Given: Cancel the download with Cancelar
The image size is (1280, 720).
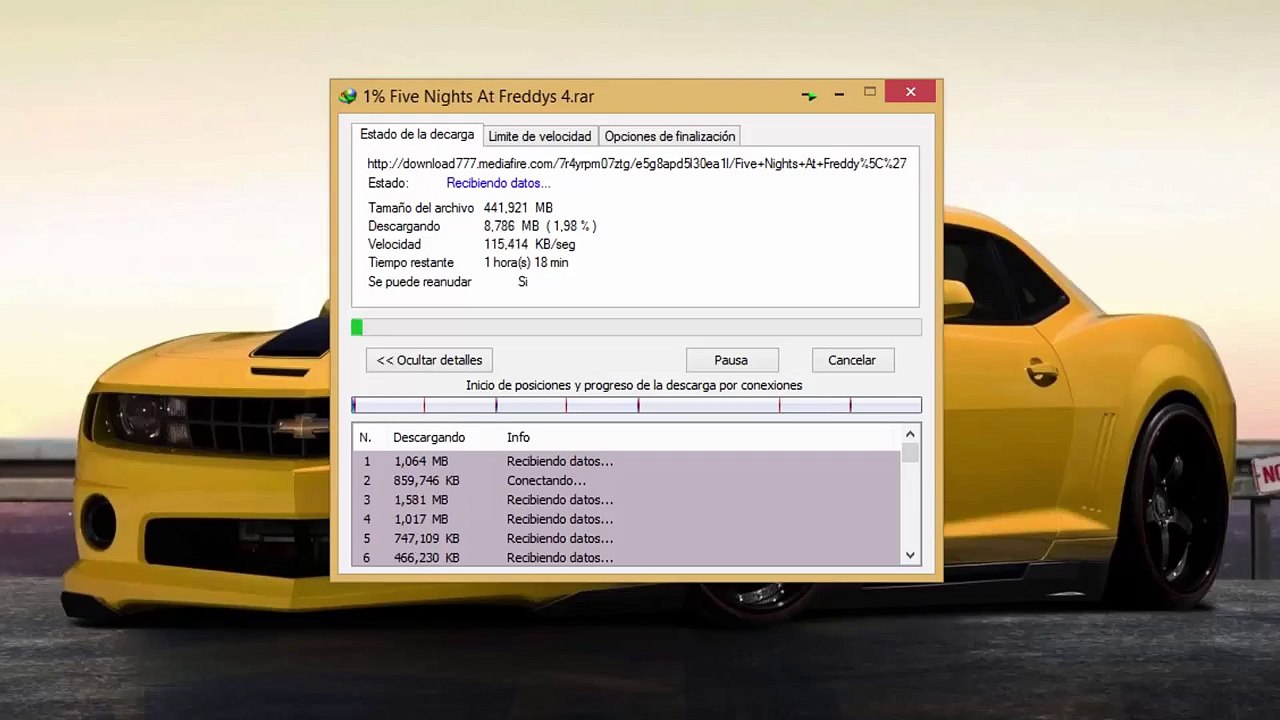Looking at the screenshot, I should [x=851, y=360].
